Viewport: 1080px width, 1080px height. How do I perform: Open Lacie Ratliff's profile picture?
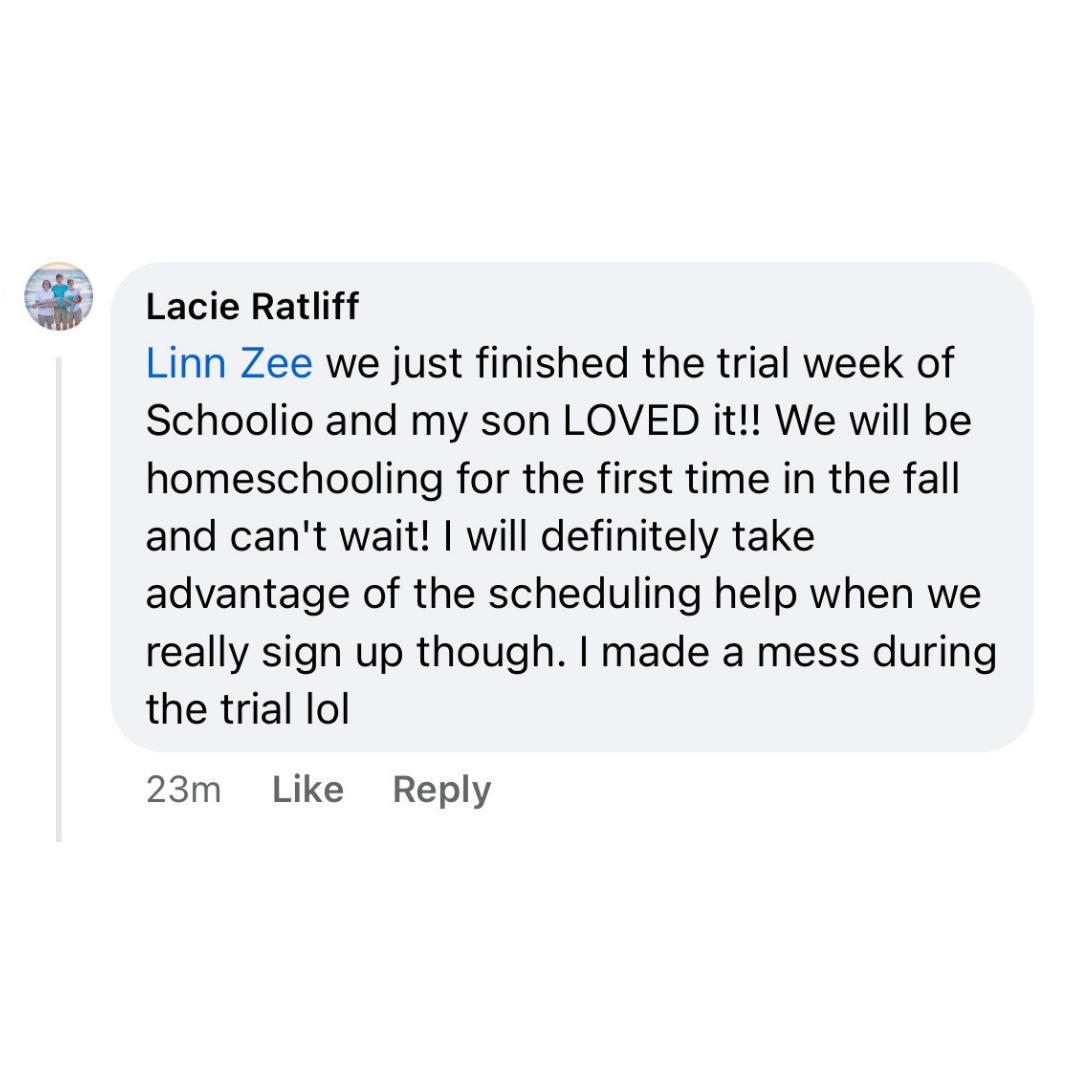59,296
